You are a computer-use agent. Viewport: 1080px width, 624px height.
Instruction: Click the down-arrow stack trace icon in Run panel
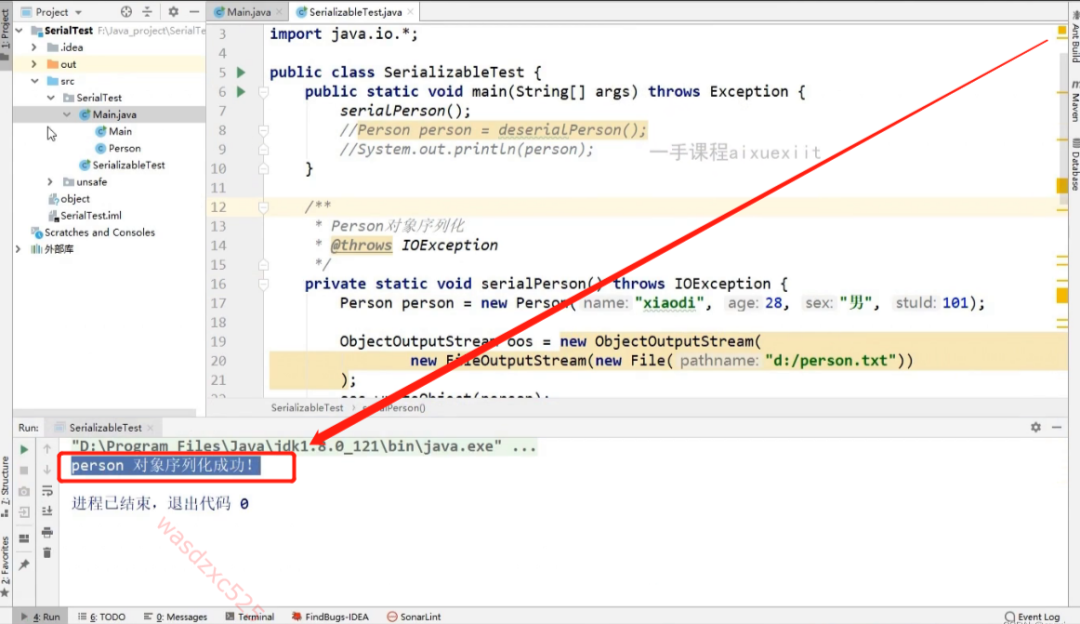pos(47,470)
